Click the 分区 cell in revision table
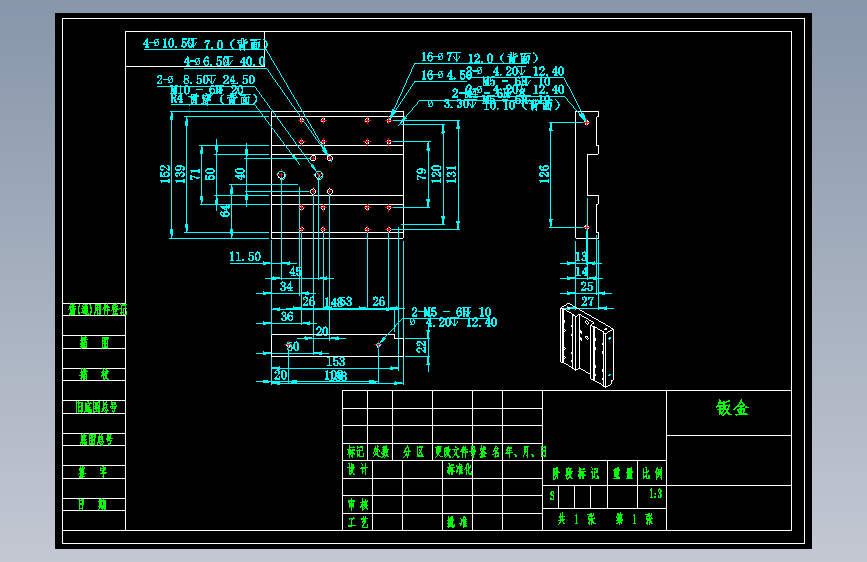The image size is (867, 562). click(413, 452)
